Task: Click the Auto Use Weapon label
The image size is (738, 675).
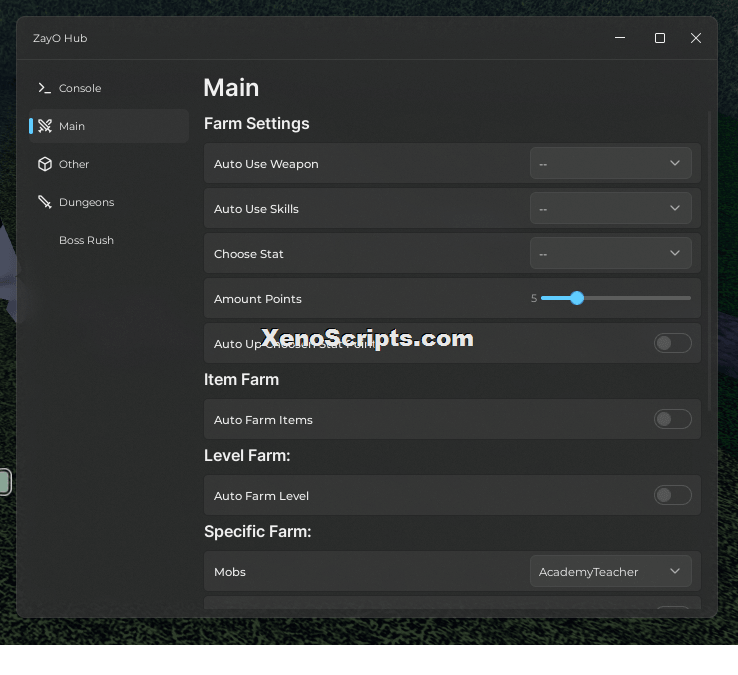Action: [266, 164]
